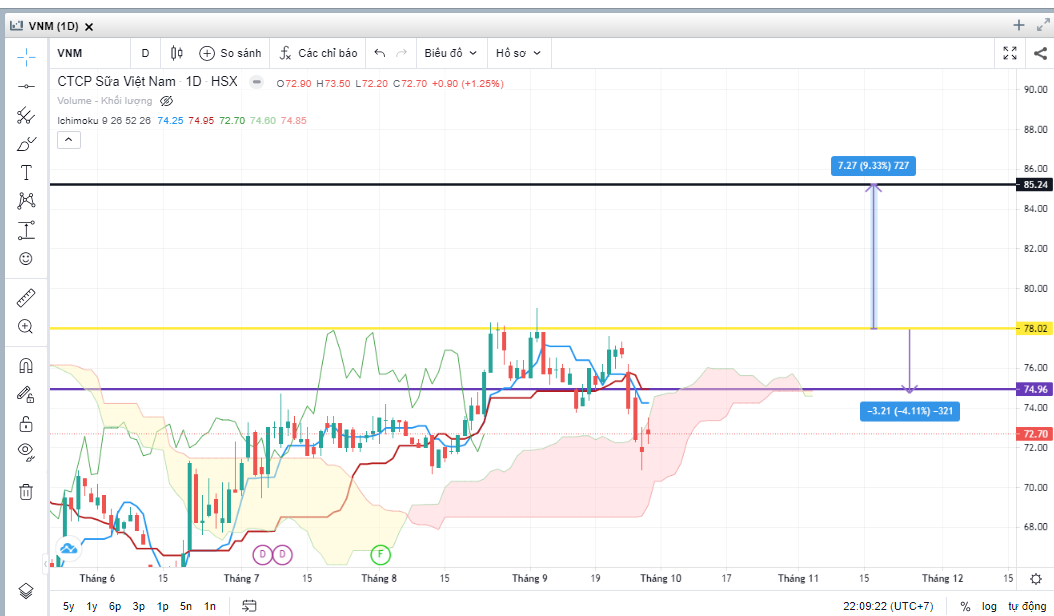Click the first purple D dividend marker
Image resolution: width=1054 pixels, height=616 pixels.
coord(262,555)
